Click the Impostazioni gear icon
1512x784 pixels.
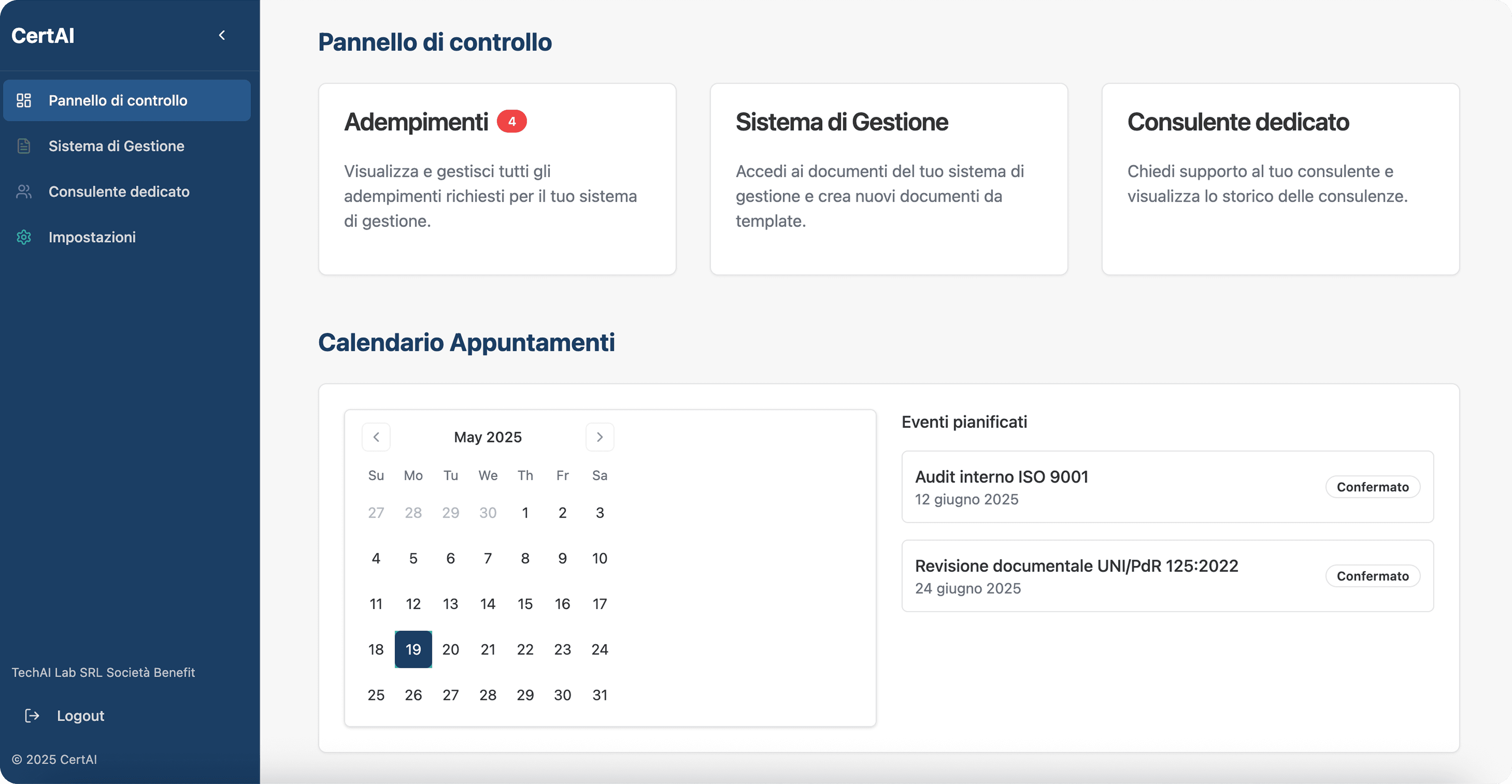click(x=24, y=237)
